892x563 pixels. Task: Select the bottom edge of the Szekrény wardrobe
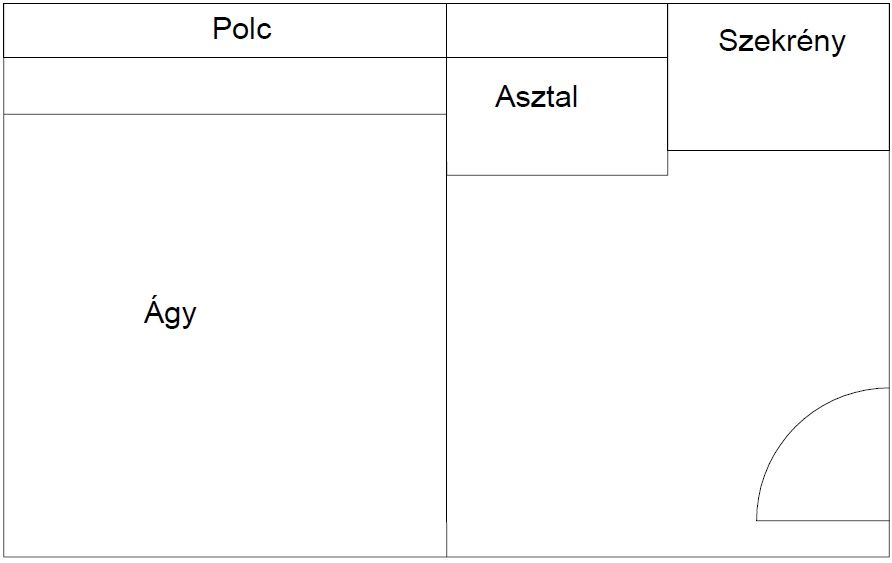778,151
